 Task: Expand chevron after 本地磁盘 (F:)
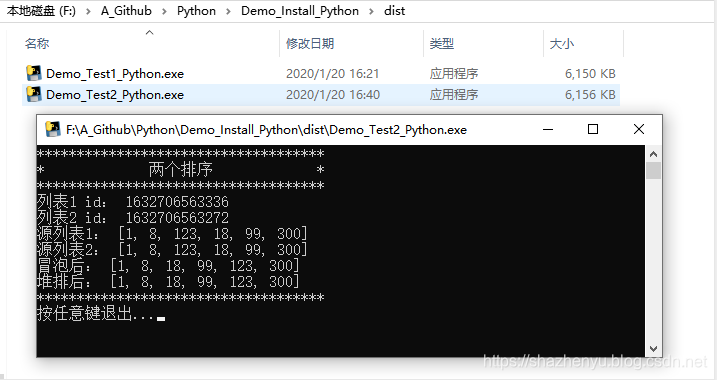(x=88, y=11)
